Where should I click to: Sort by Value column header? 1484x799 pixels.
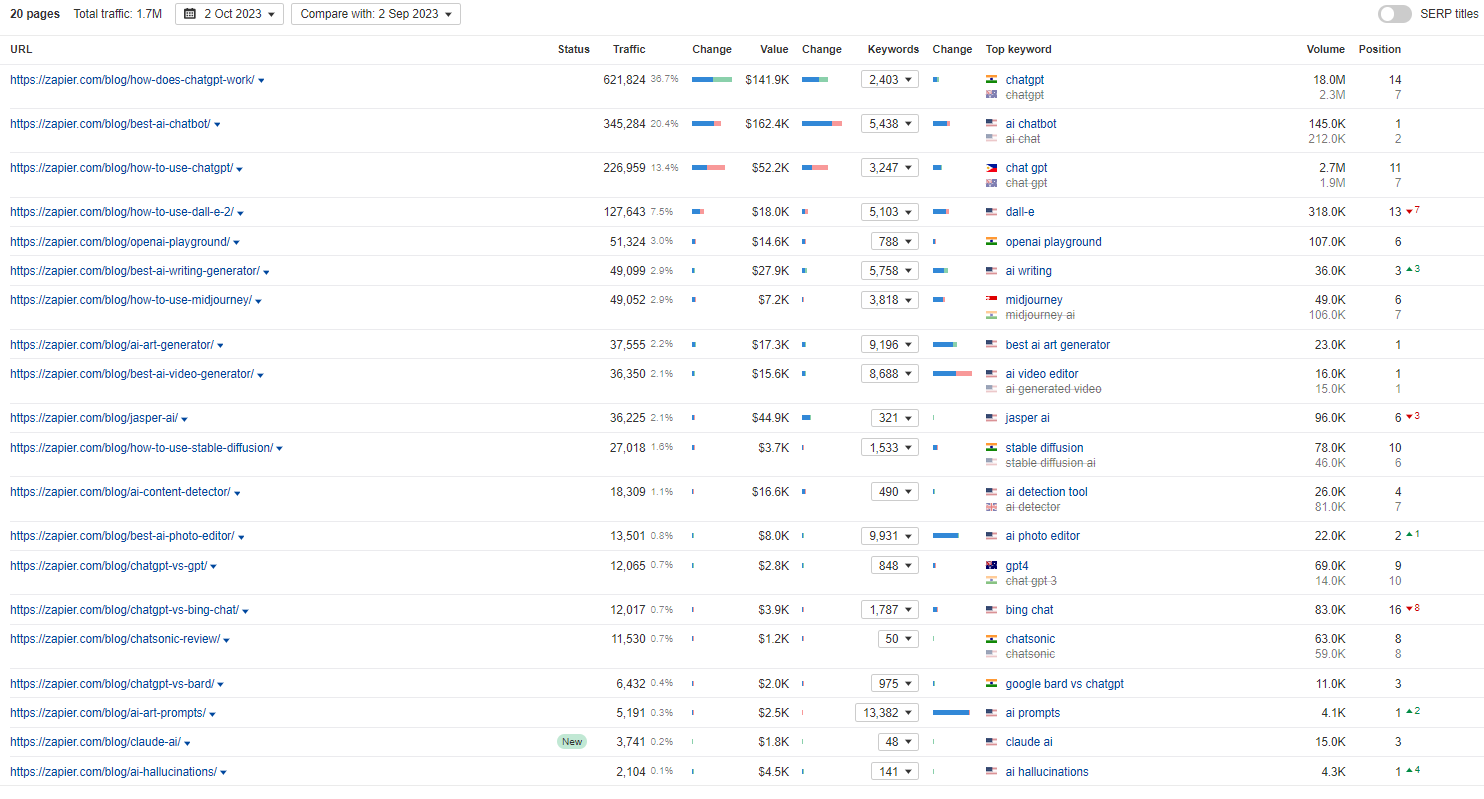tap(774, 49)
